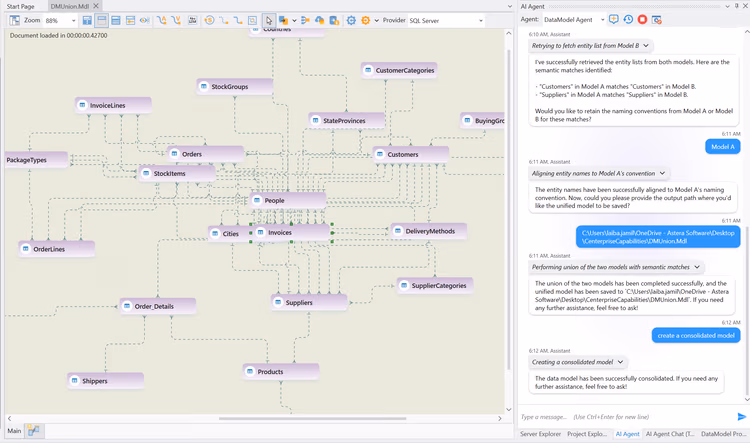Switch to the Start Page tab
This screenshot has height=443, width=750.
pos(21,6)
